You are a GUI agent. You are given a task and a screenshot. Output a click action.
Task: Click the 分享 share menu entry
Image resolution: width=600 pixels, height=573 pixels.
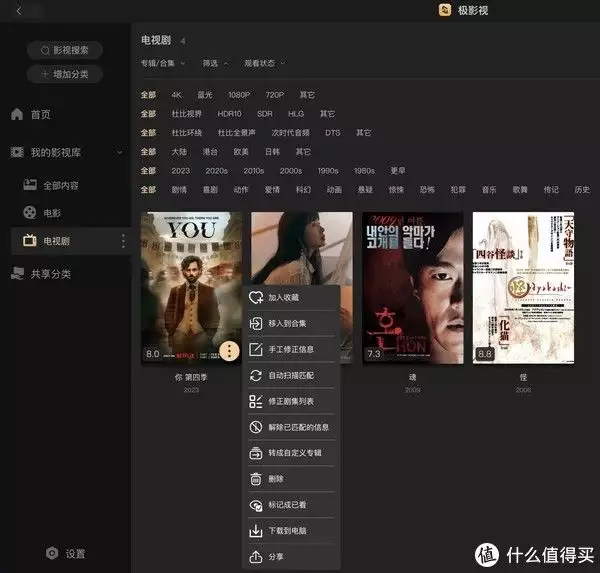point(292,557)
